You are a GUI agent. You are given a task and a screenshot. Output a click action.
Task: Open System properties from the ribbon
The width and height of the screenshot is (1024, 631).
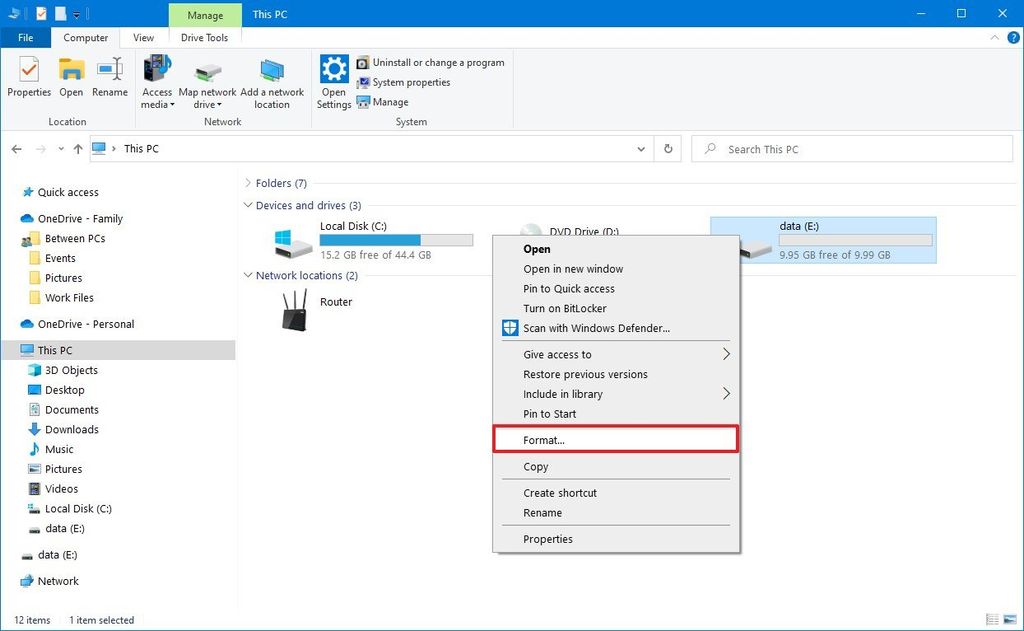(407, 82)
